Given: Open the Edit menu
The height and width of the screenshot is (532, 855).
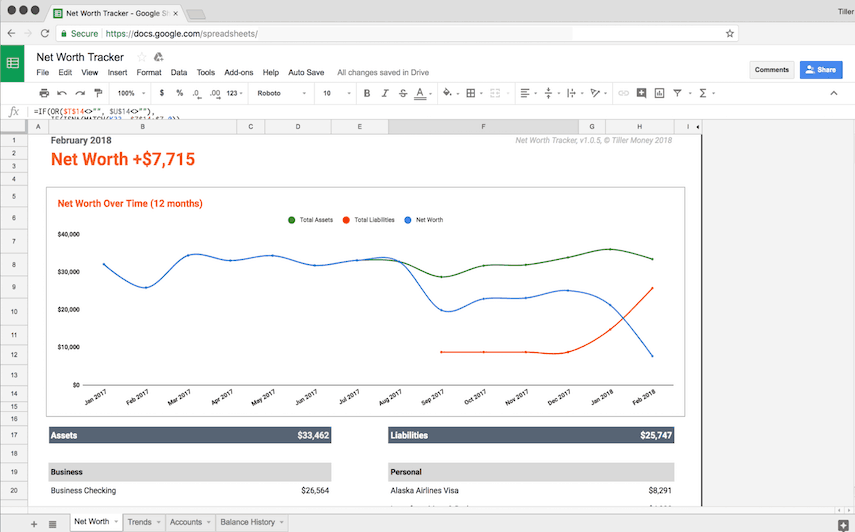Looking at the screenshot, I should pyautogui.click(x=65, y=72).
